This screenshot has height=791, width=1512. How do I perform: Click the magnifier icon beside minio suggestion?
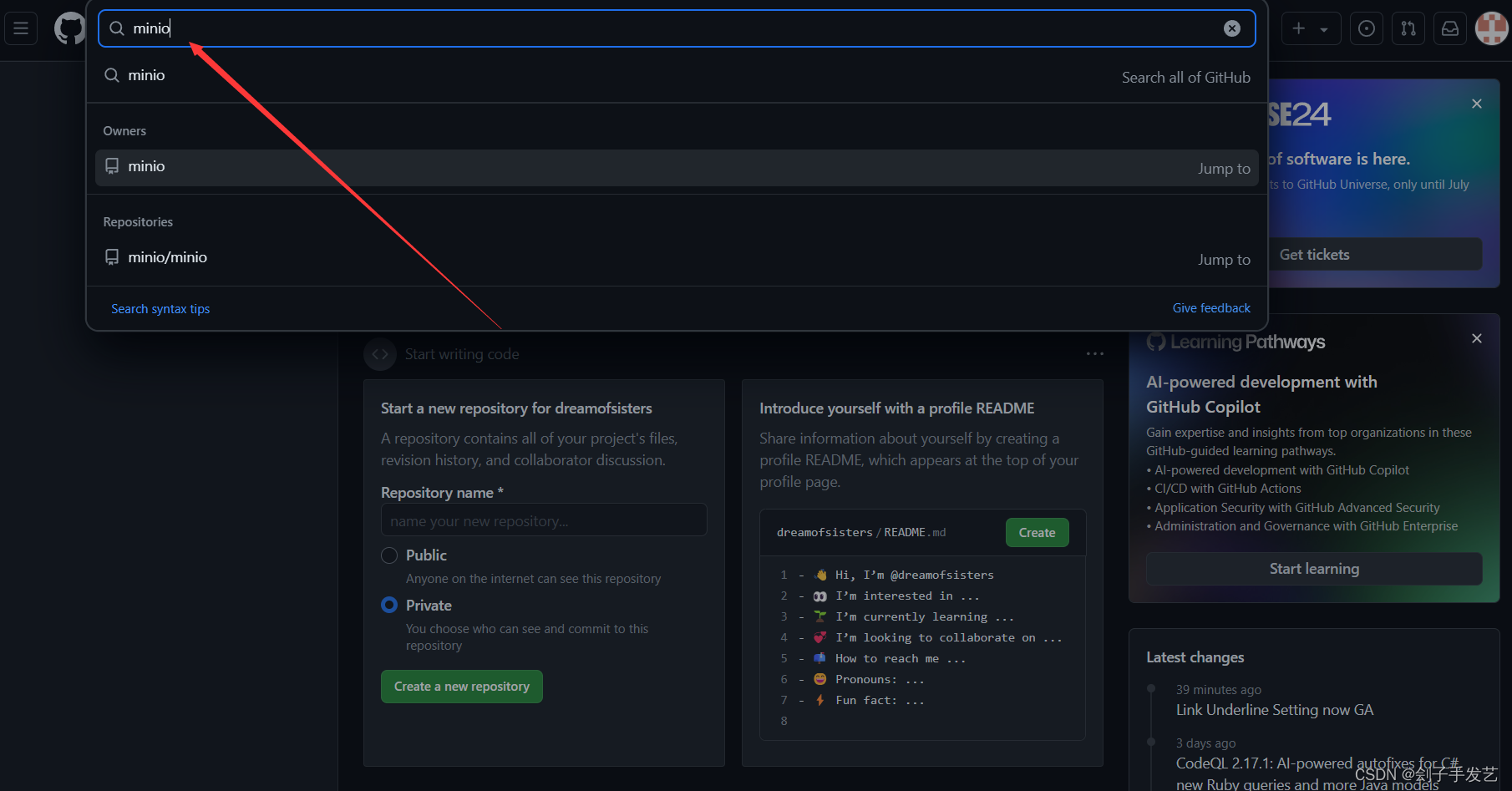pos(112,75)
